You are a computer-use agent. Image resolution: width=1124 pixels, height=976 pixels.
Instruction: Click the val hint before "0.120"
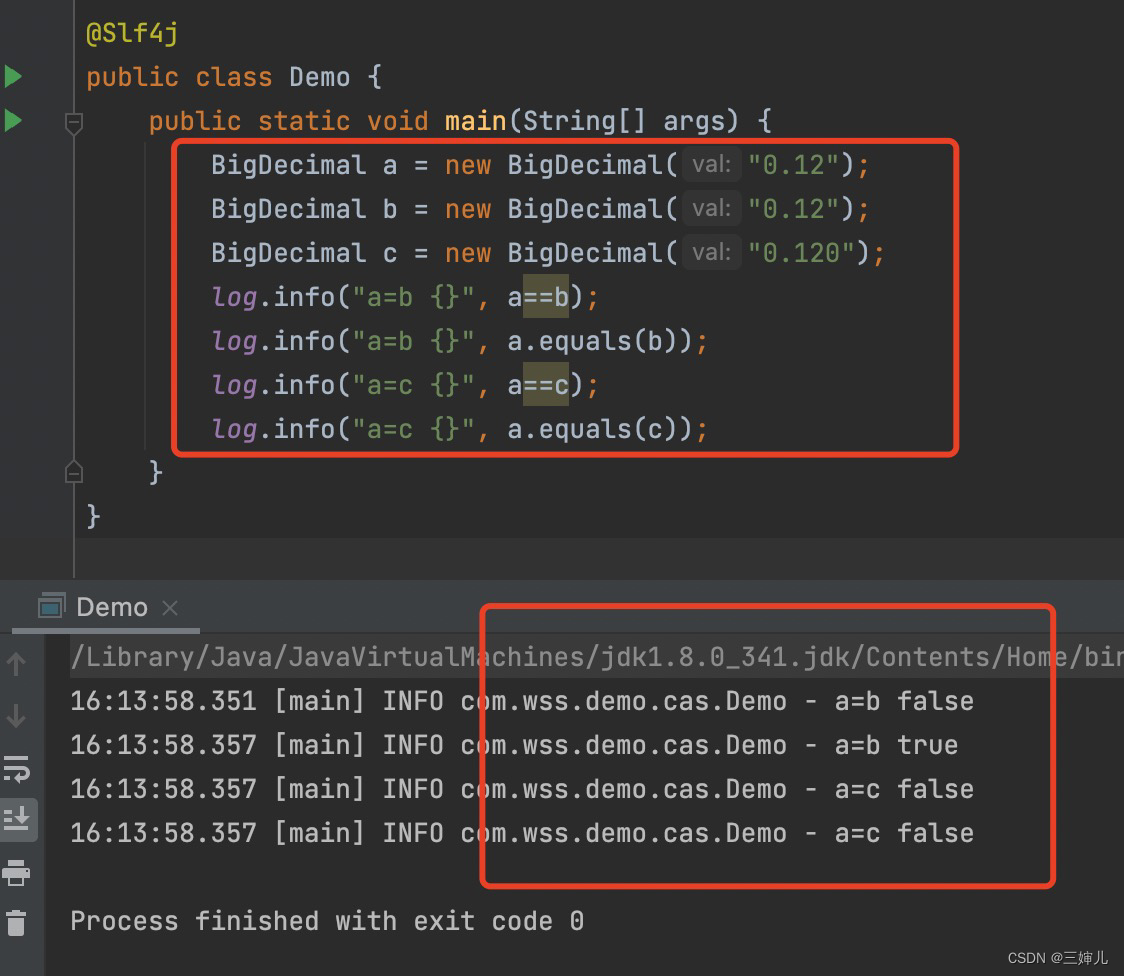click(x=711, y=252)
